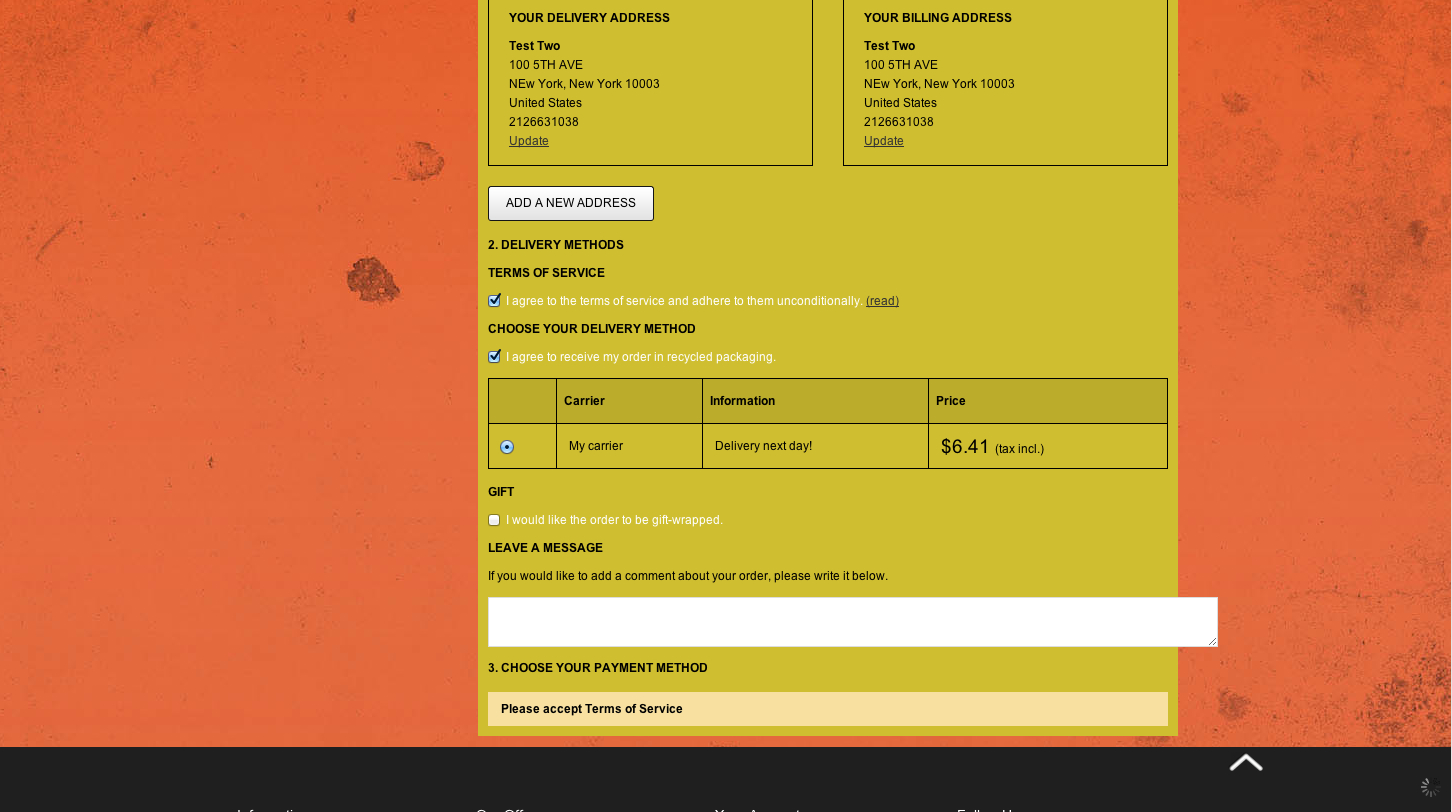Click 'Test Two' name in delivery address
1452x812 pixels.
pos(535,46)
